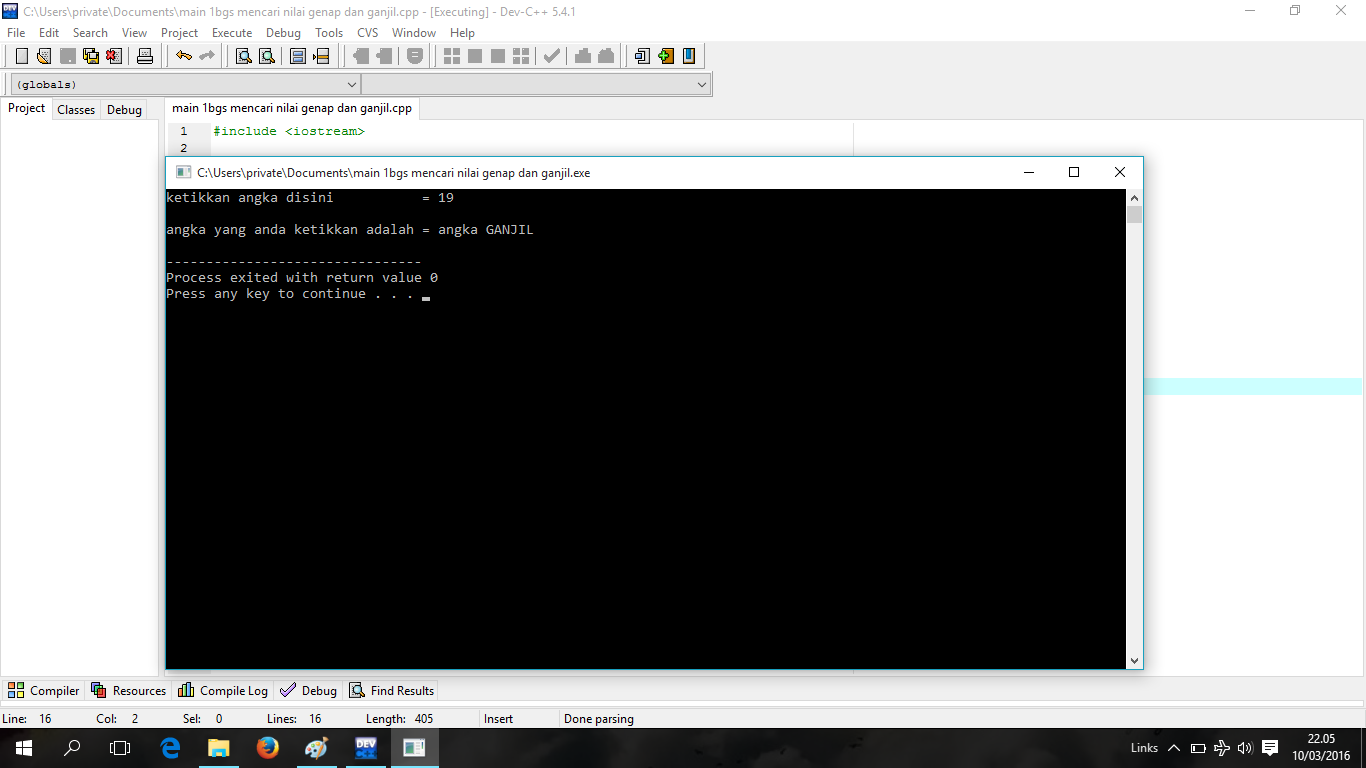Viewport: 1366px width, 768px height.
Task: Add file to project with the green plus icon
Action: [665, 55]
